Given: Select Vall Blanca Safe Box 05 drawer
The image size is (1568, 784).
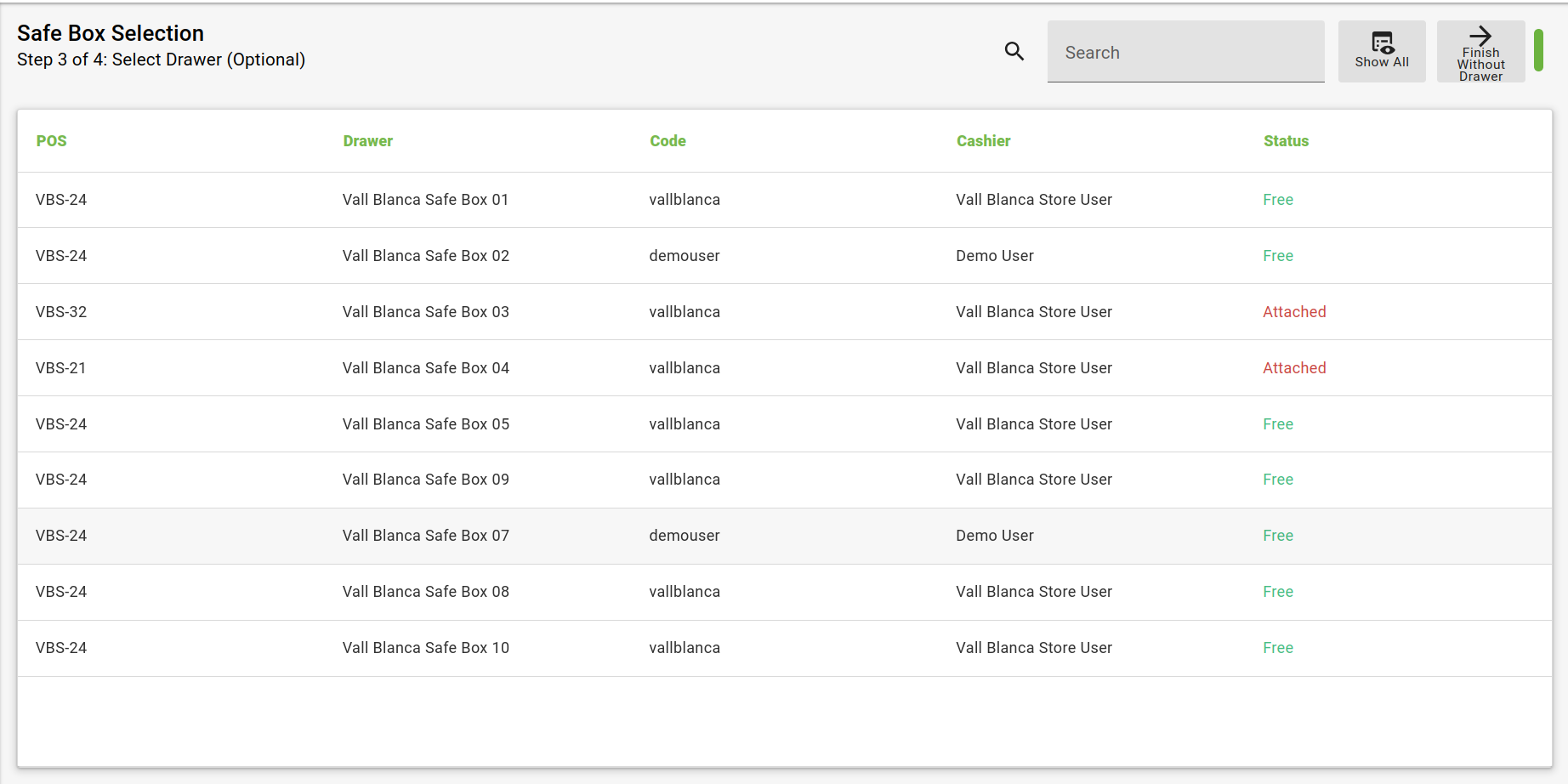Looking at the screenshot, I should 425,424.
